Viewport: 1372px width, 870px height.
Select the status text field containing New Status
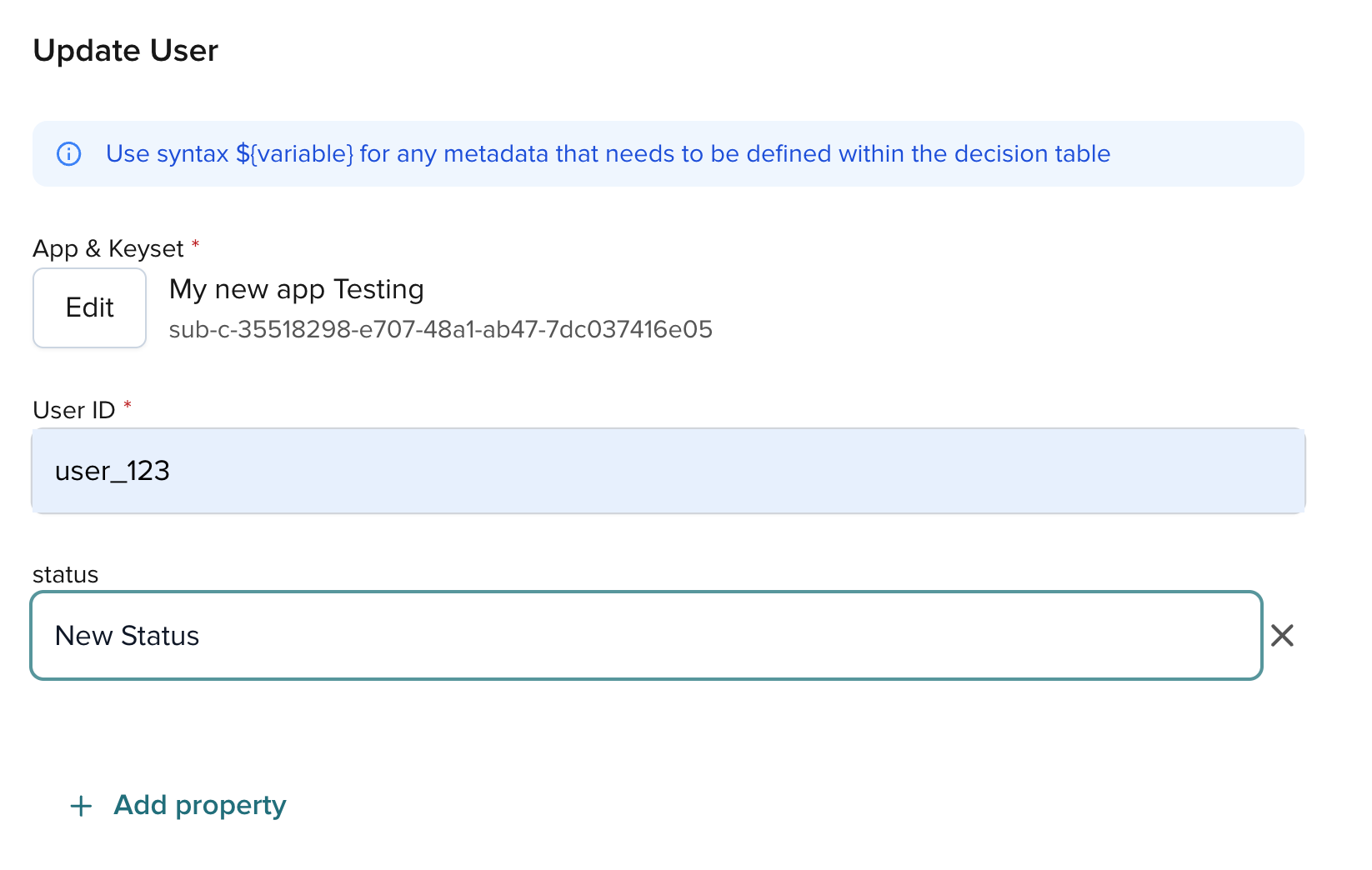[x=583, y=636]
